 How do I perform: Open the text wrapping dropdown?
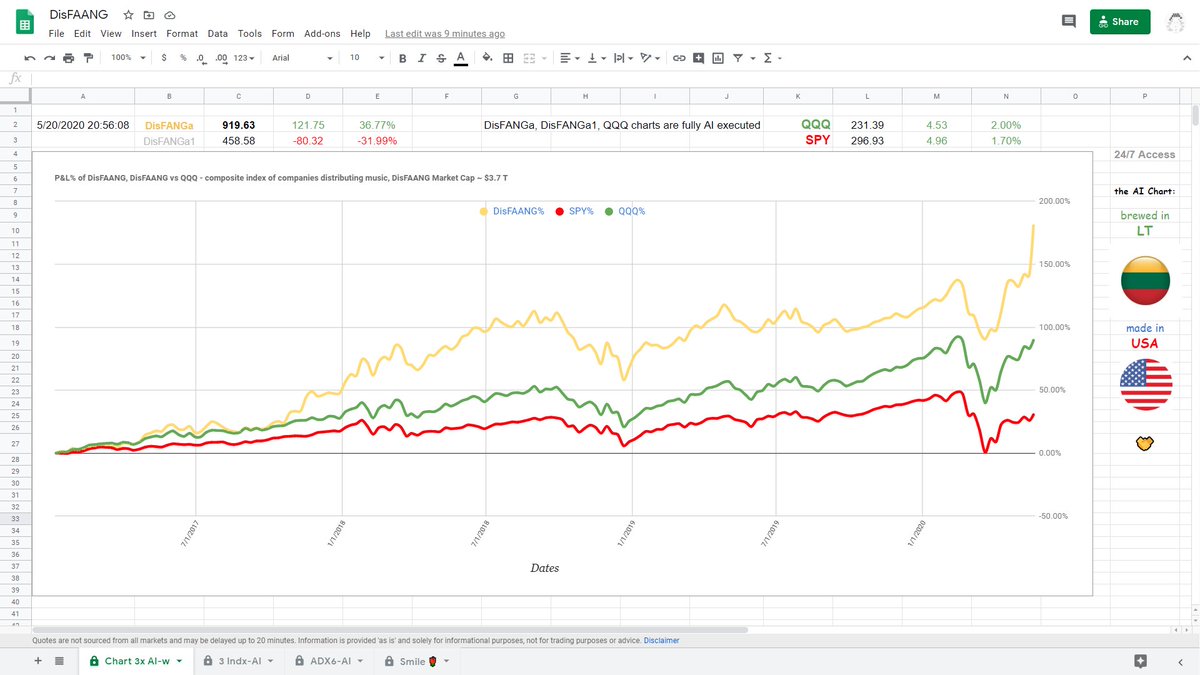(x=622, y=58)
